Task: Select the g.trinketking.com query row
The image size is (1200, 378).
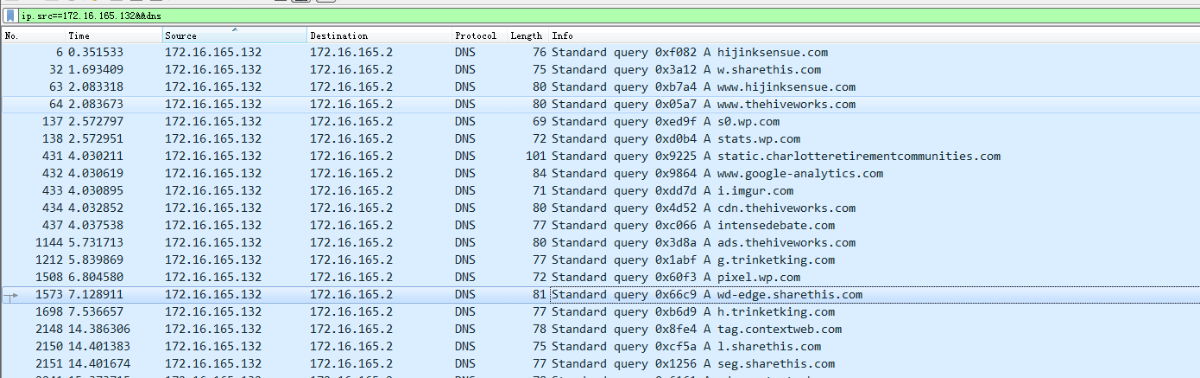Action: 600,260
